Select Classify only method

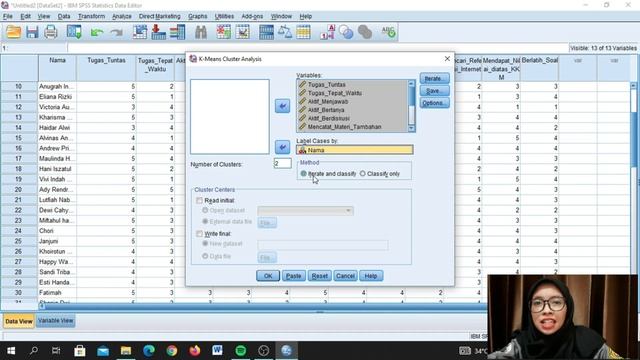click(x=380, y=174)
